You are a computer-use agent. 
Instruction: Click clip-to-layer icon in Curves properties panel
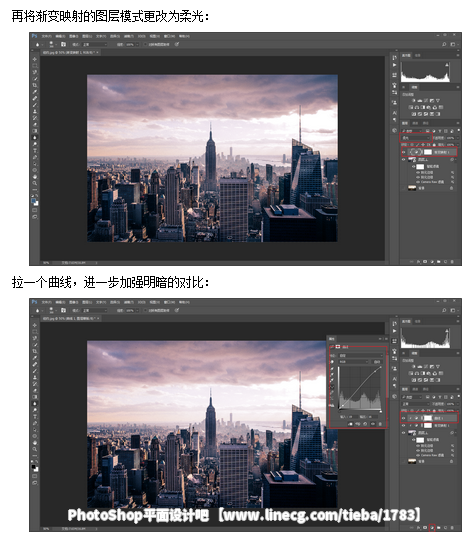350,424
